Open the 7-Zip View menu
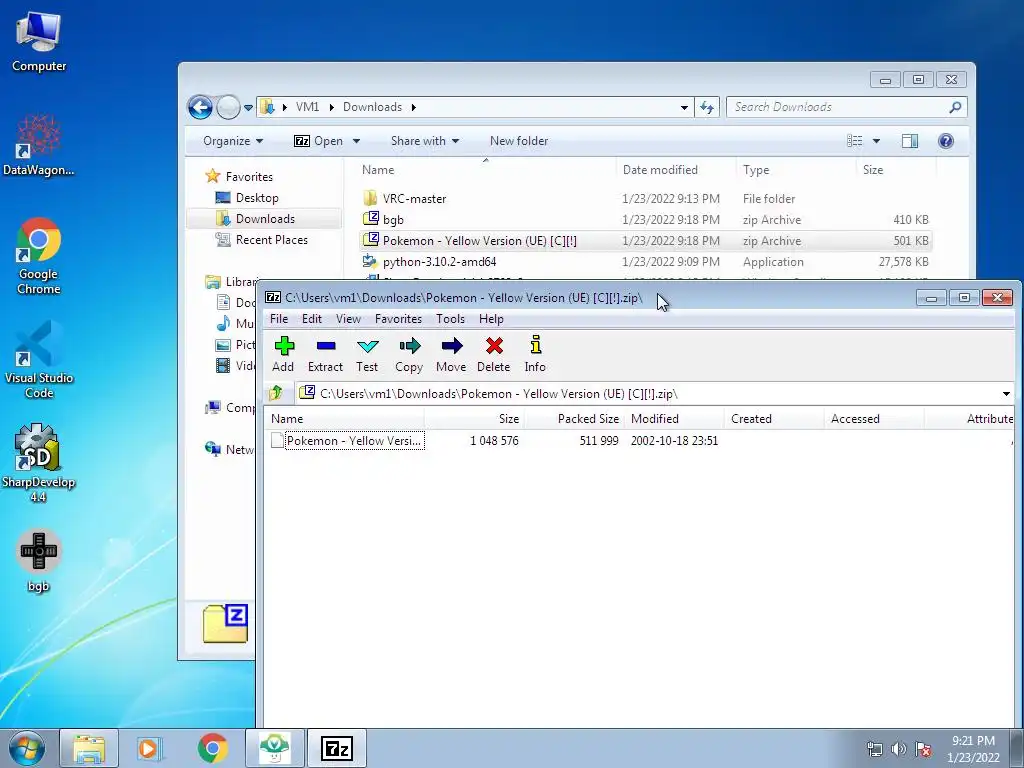Image resolution: width=1024 pixels, height=768 pixels. 348,319
